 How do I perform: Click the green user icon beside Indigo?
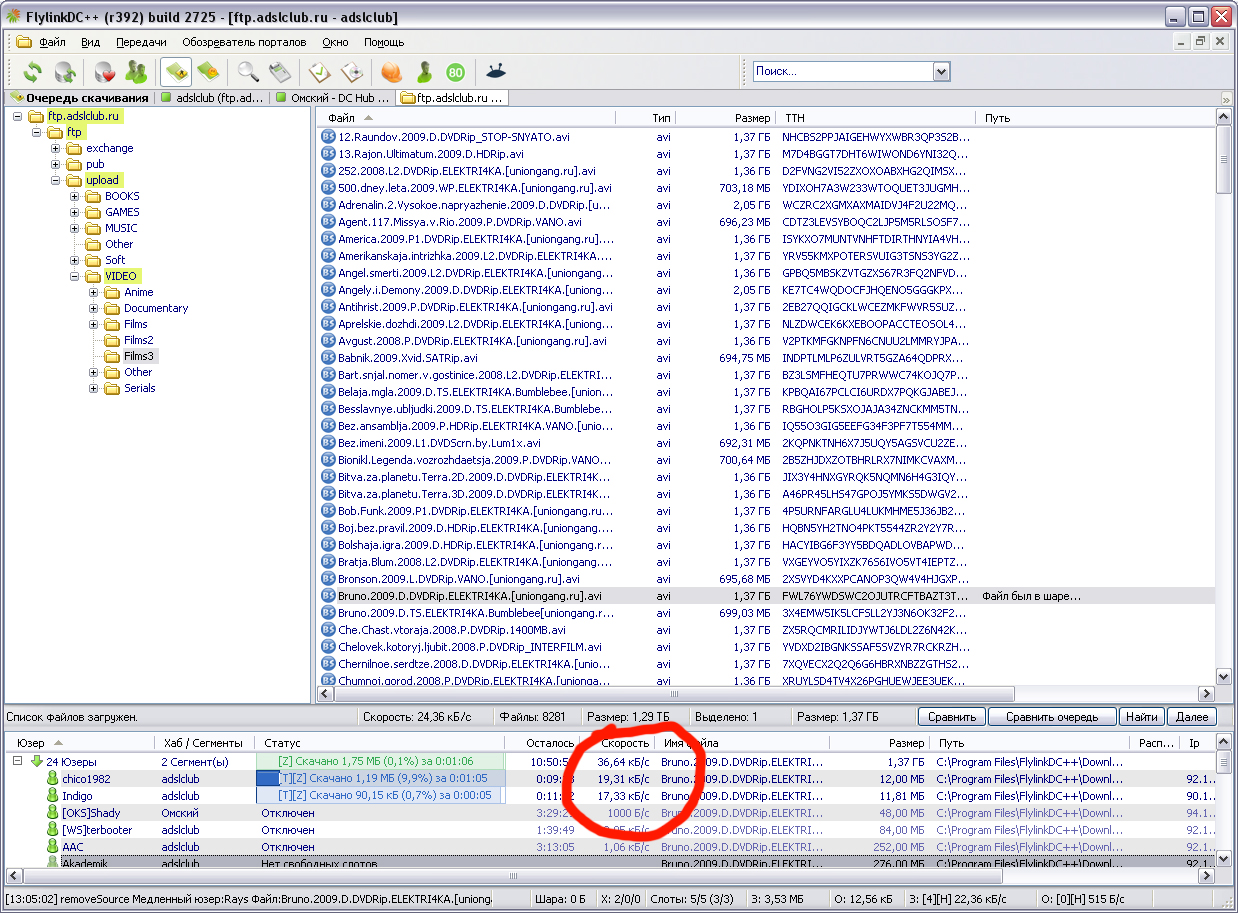pos(53,795)
